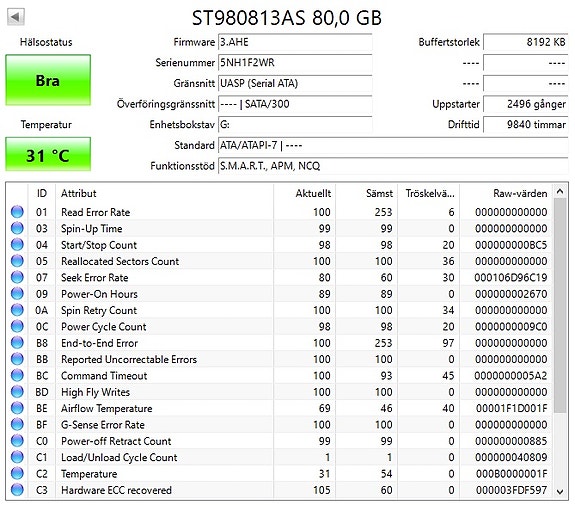Click status icon for Seek Error Rate
The width and height of the screenshot is (575, 505).
(17, 277)
